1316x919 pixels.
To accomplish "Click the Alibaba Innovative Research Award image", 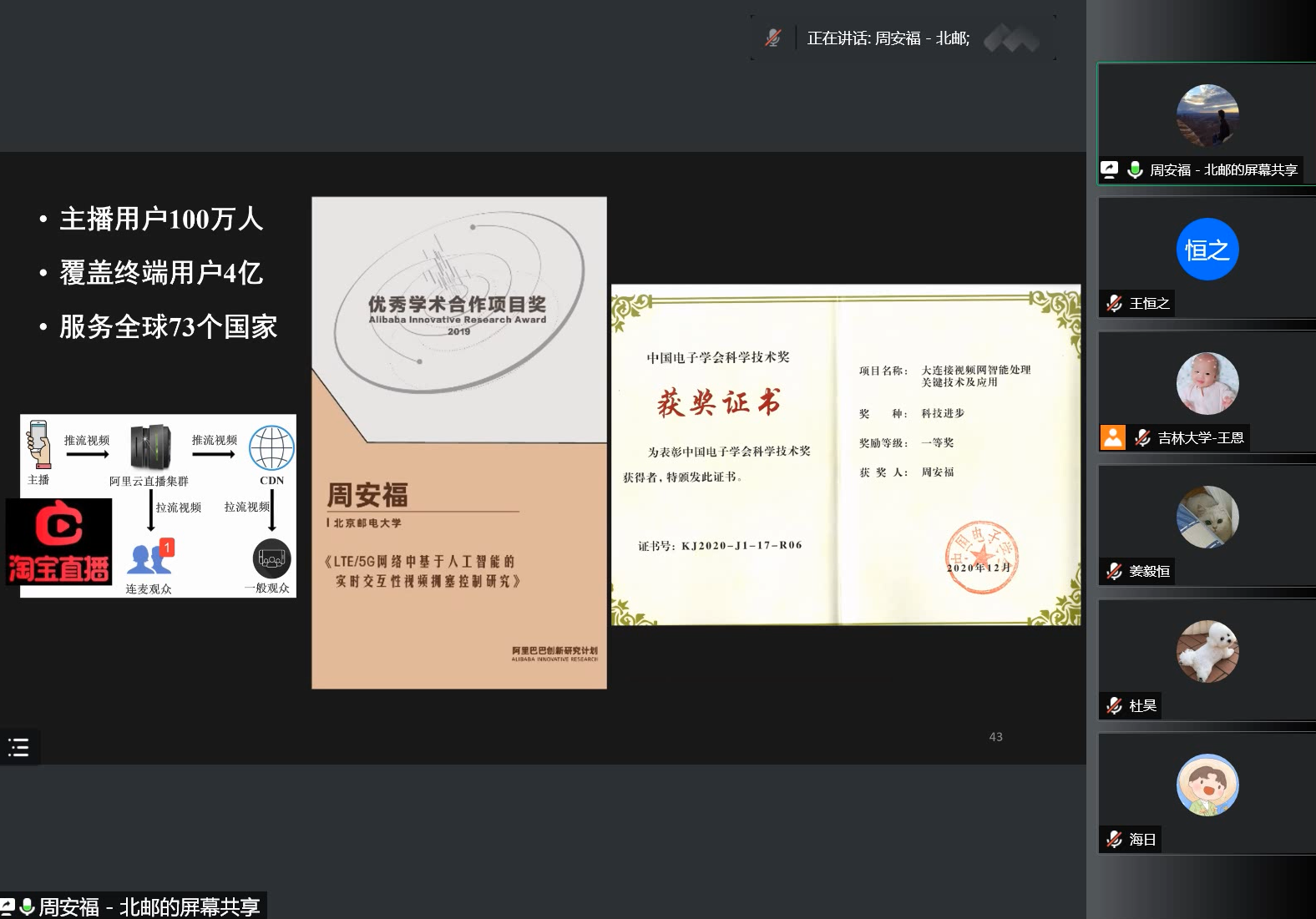I will click(x=458, y=442).
